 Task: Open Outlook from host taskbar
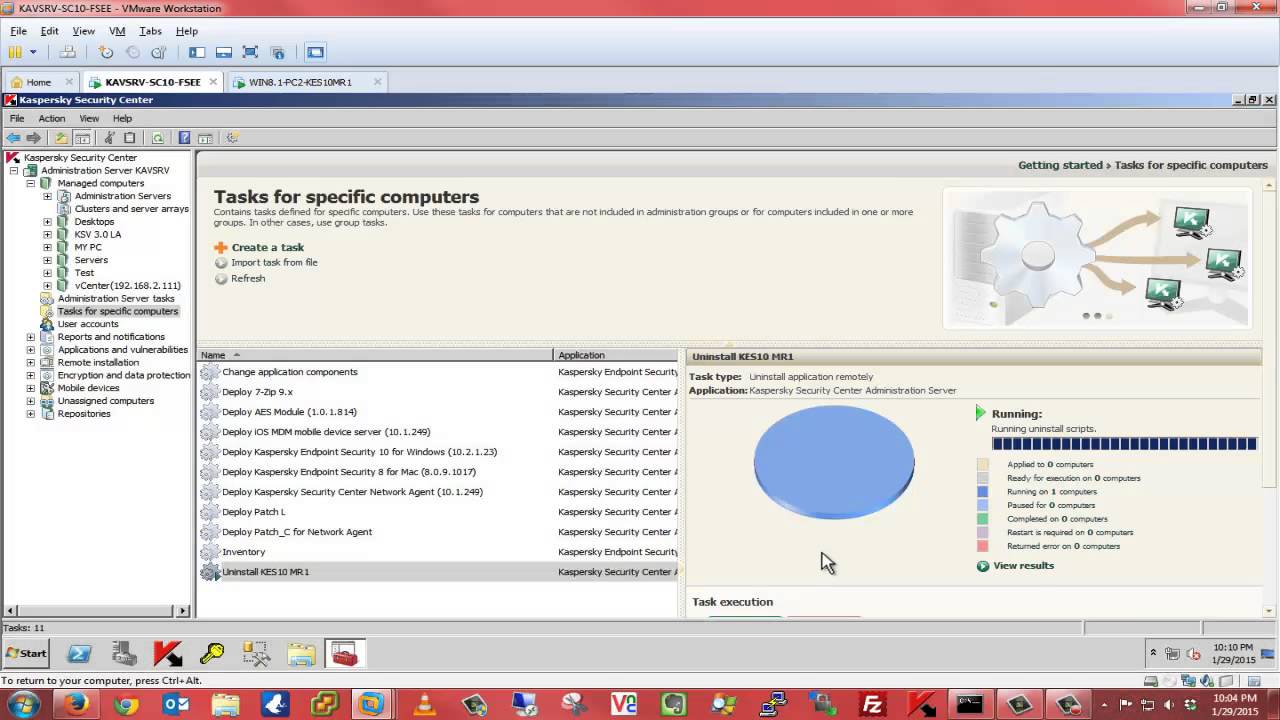(x=176, y=705)
